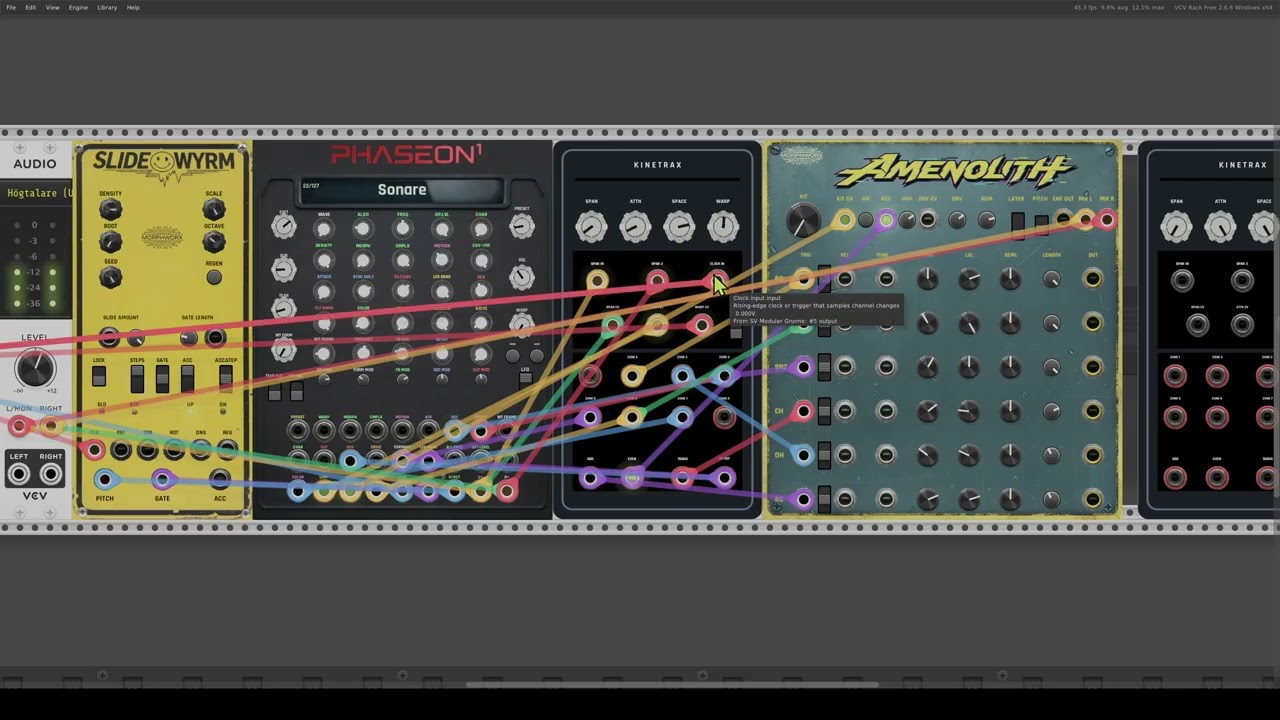The image size is (1280, 720).
Task: Click the Audio module LEFT input jack
Action: (19, 476)
